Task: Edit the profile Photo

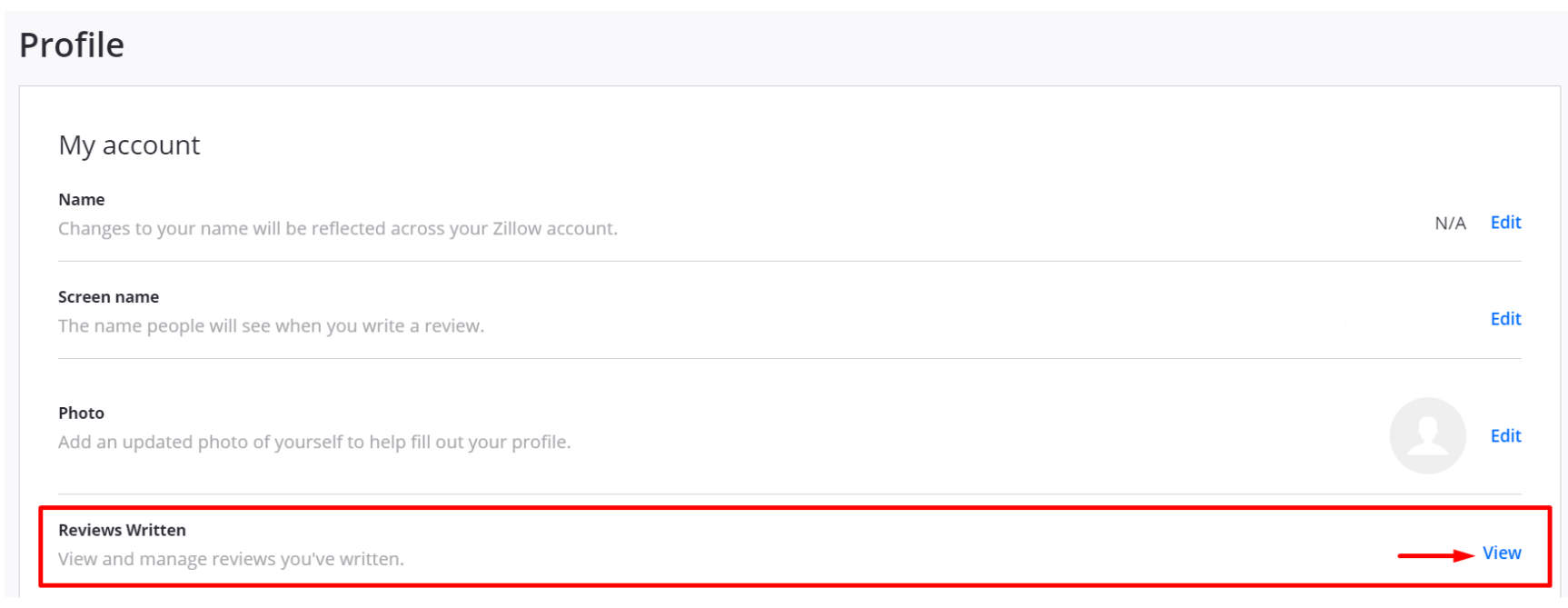Action: 1505,436
